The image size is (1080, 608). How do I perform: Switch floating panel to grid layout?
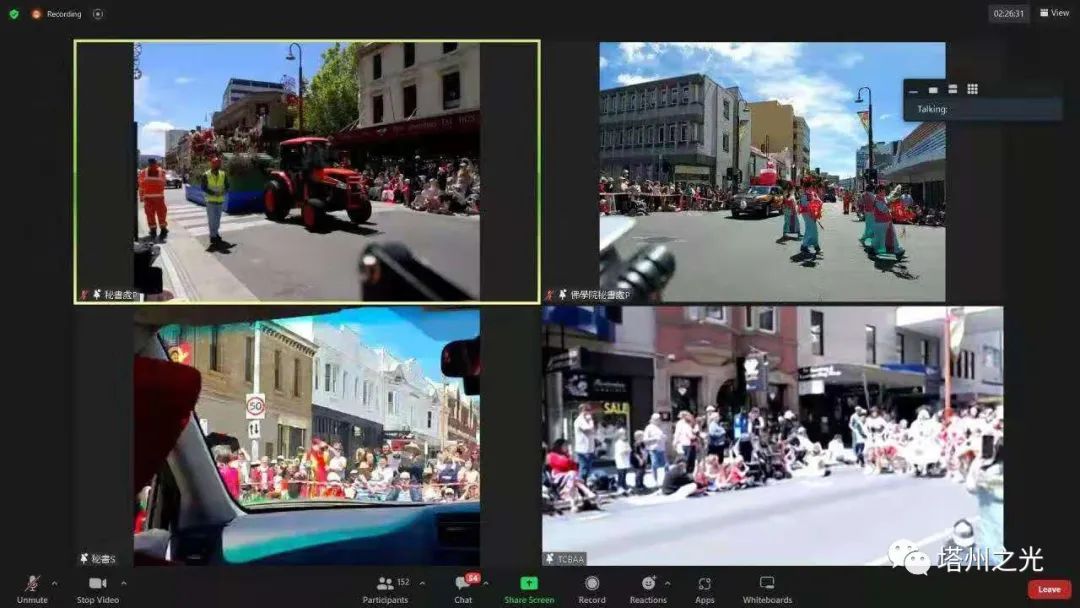[x=972, y=89]
